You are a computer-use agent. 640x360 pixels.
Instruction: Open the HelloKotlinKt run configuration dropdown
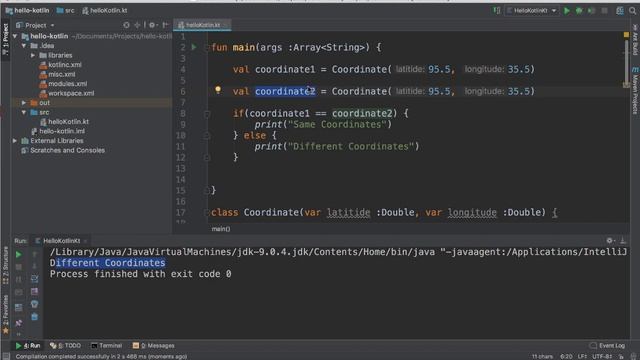coord(532,11)
